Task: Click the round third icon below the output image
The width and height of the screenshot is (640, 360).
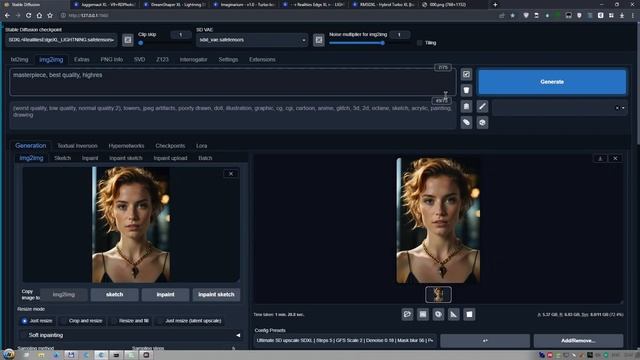Action: 438,314
